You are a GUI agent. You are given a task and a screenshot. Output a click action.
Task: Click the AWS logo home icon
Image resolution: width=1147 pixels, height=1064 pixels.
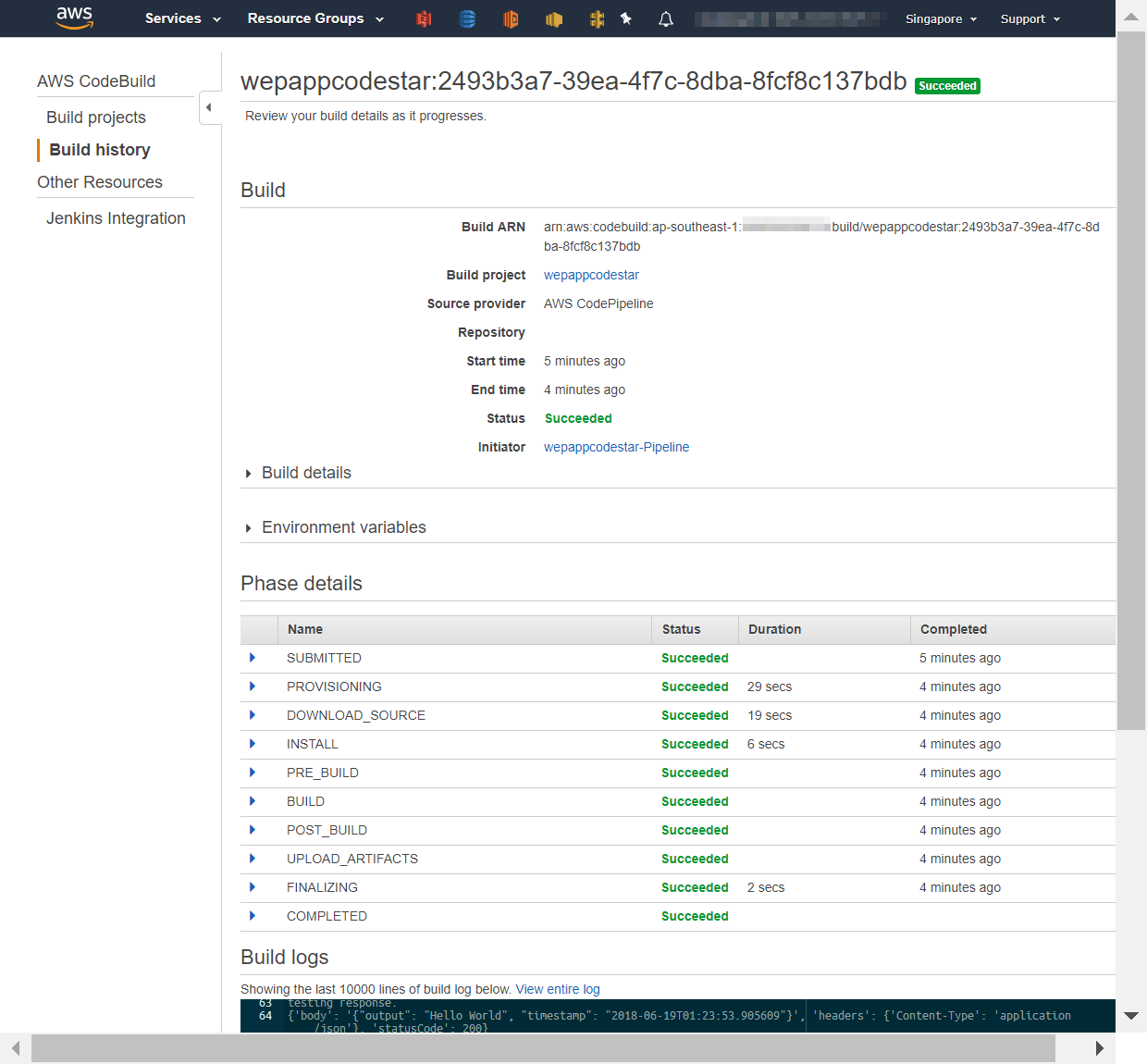tap(75, 18)
